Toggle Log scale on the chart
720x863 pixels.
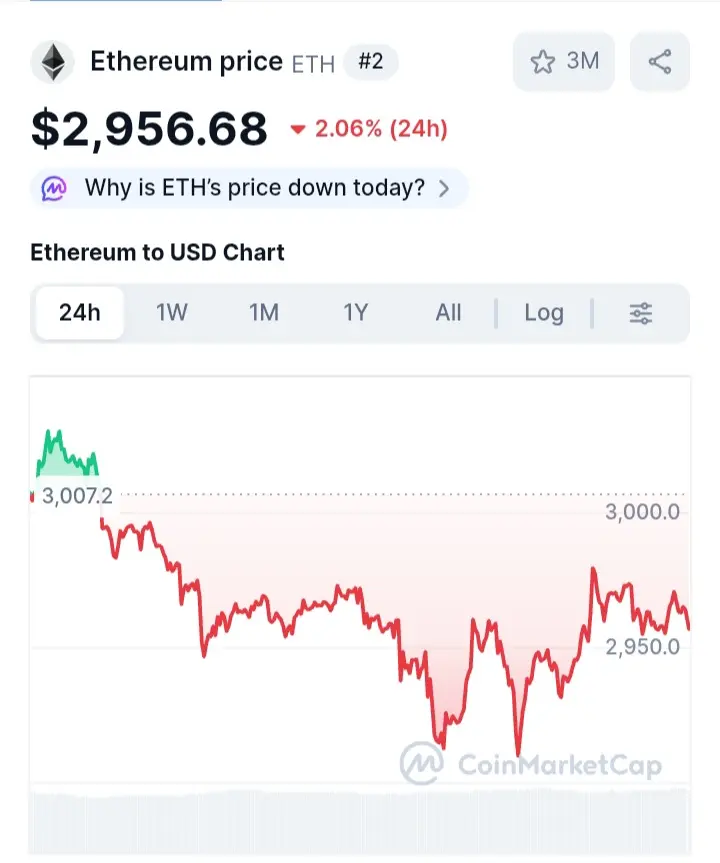(544, 313)
